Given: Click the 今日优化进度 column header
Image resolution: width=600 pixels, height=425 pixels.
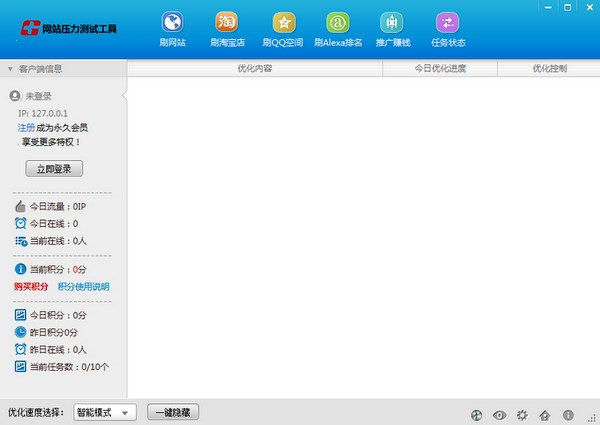Looking at the screenshot, I should point(440,69).
